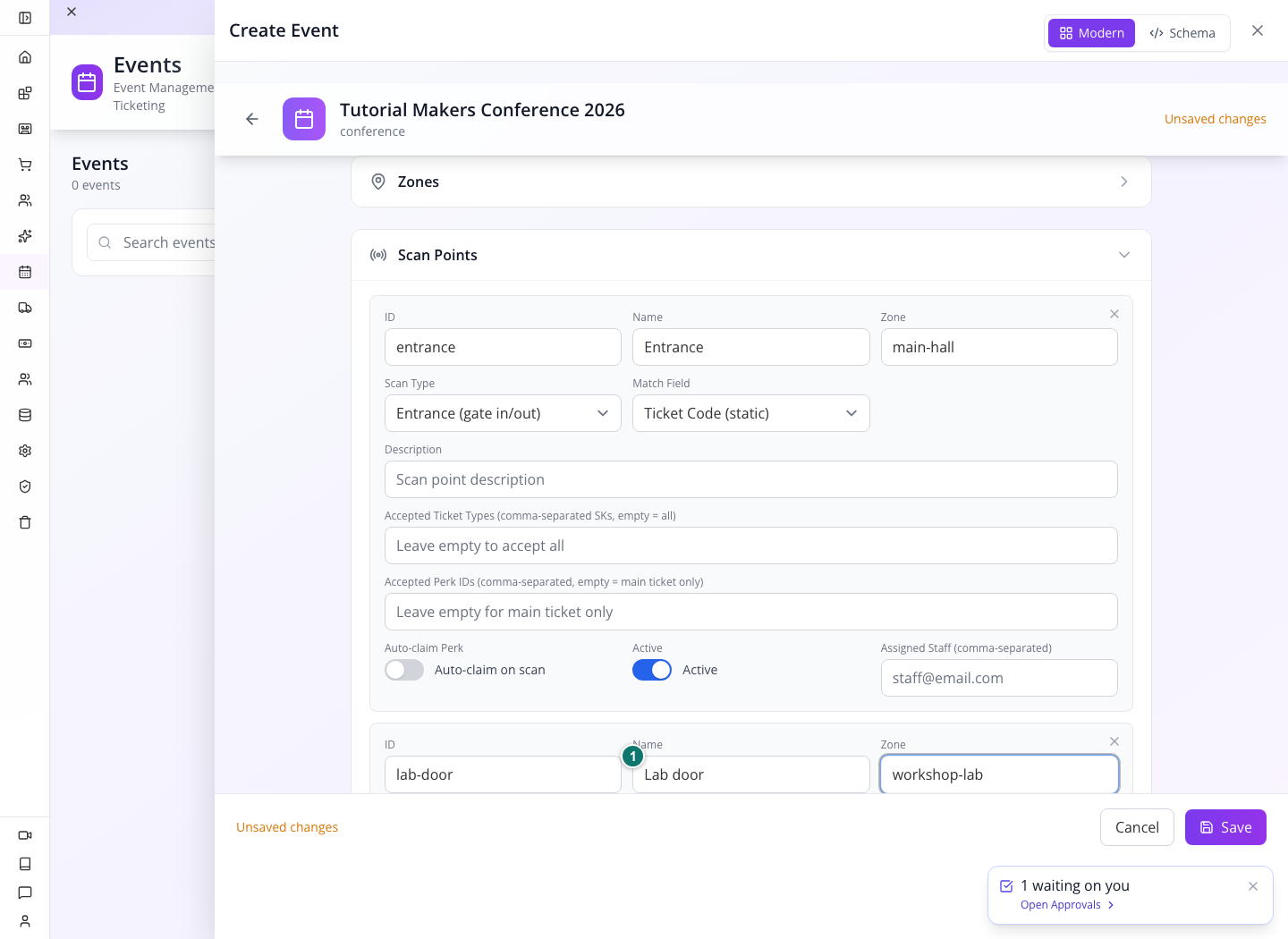Switch to the Schema view tab
The image size is (1288, 939).
pyautogui.click(x=1182, y=33)
